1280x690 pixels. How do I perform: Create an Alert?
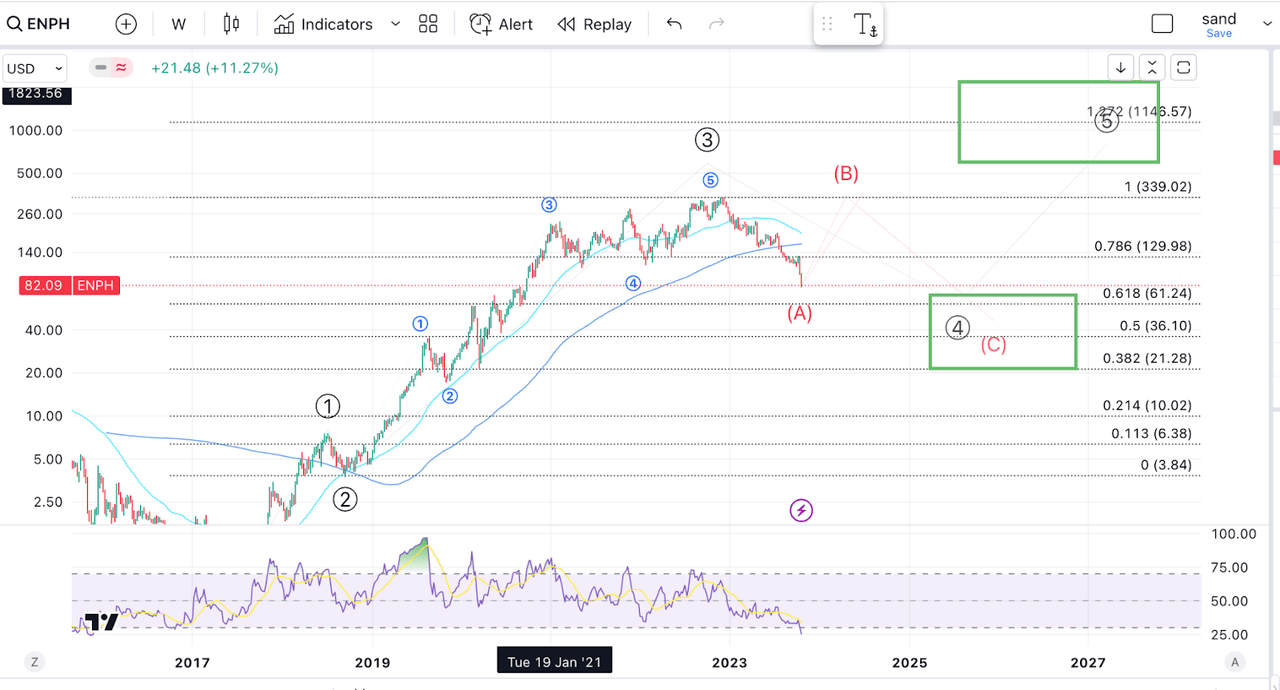(x=501, y=24)
